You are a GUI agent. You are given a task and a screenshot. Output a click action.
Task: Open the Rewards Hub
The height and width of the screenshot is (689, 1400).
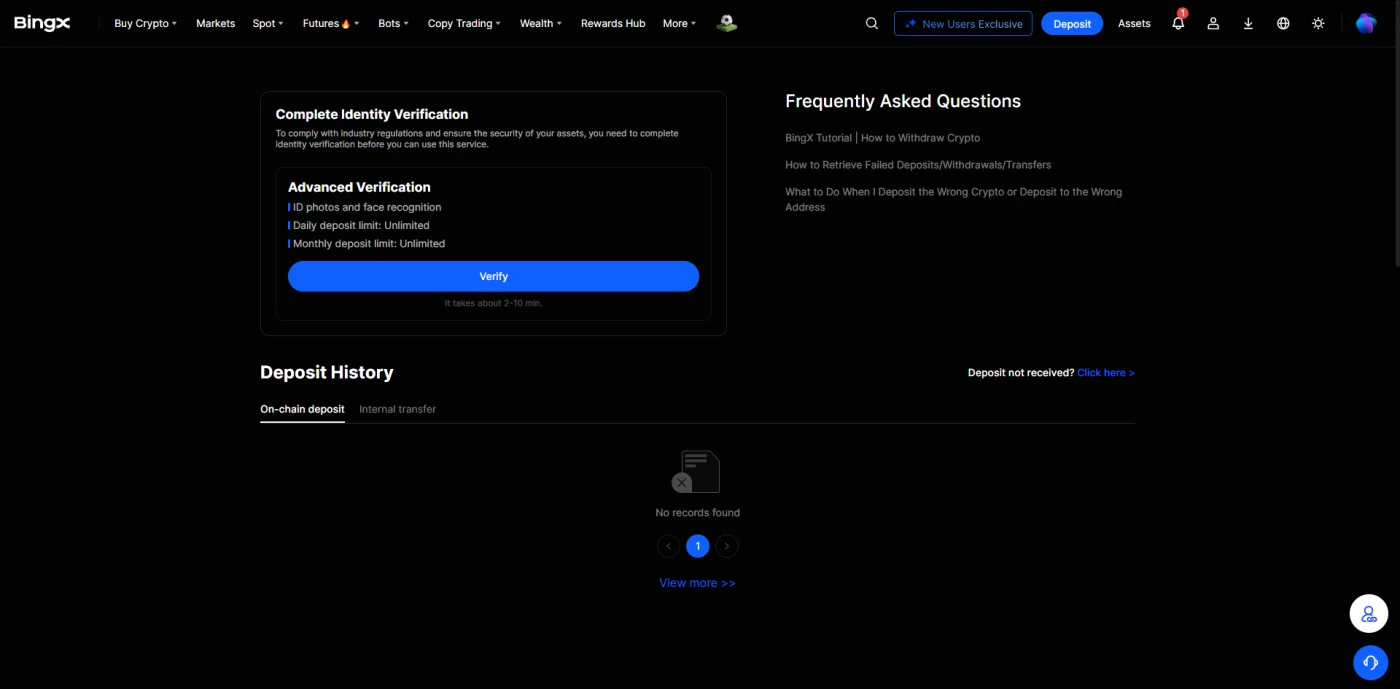(613, 23)
